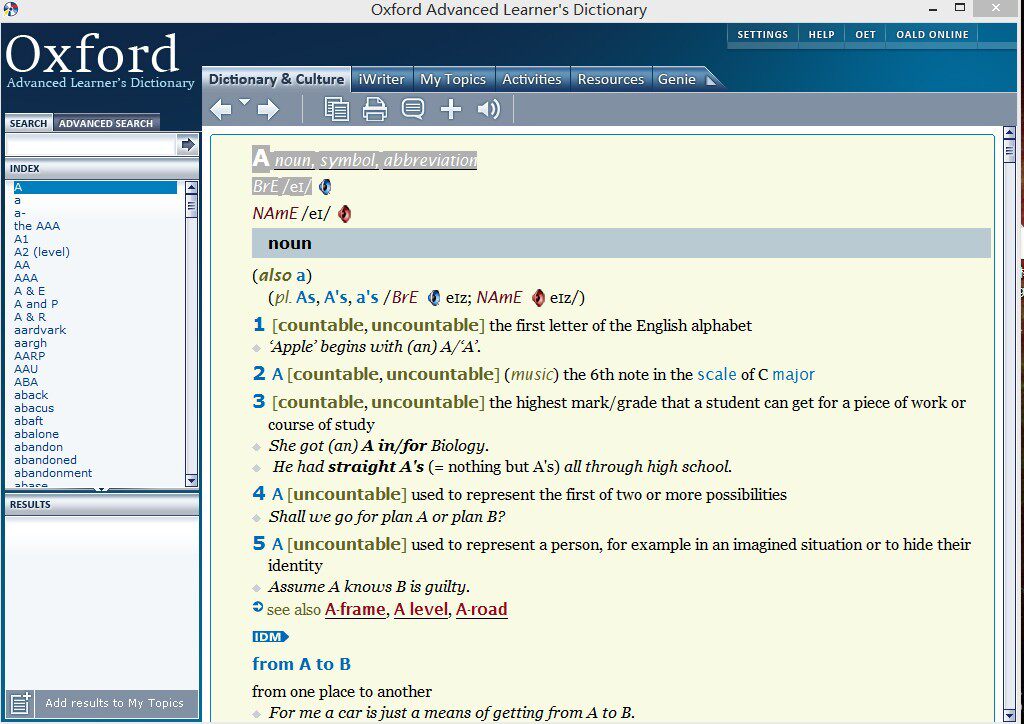Select 'aardvark' in the index list
Screen dimensions: 1024x724
click(x=40, y=330)
